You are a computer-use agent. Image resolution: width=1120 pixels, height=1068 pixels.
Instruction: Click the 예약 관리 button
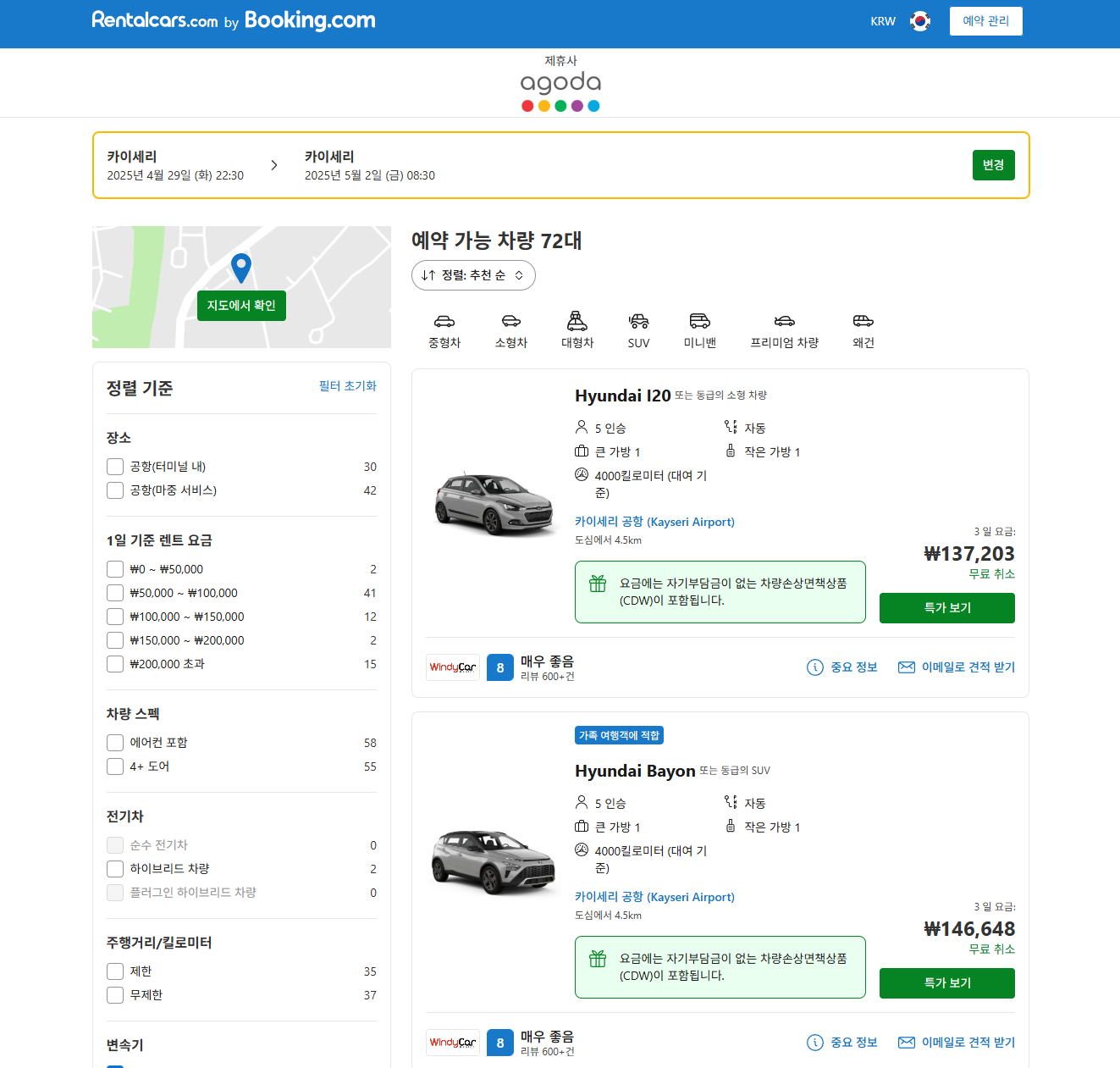click(x=985, y=21)
